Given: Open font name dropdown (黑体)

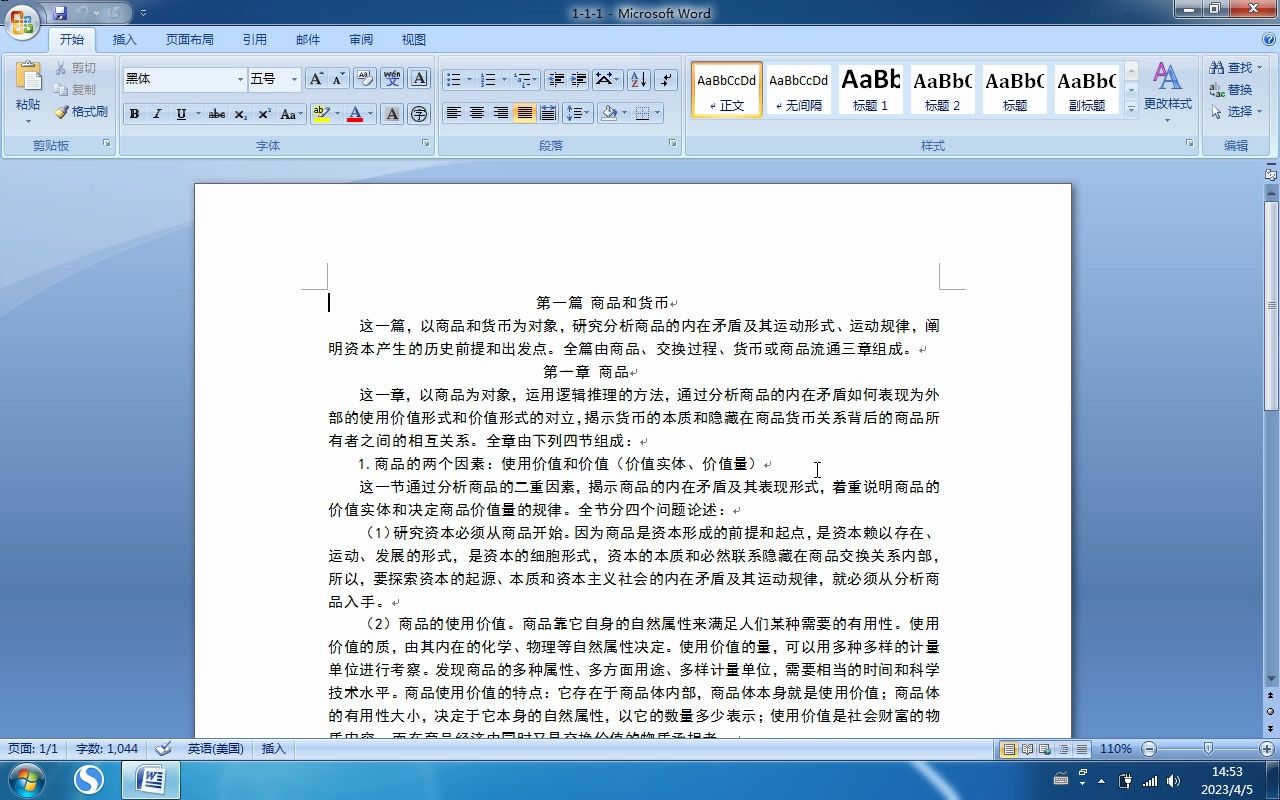Looking at the screenshot, I should (x=240, y=79).
